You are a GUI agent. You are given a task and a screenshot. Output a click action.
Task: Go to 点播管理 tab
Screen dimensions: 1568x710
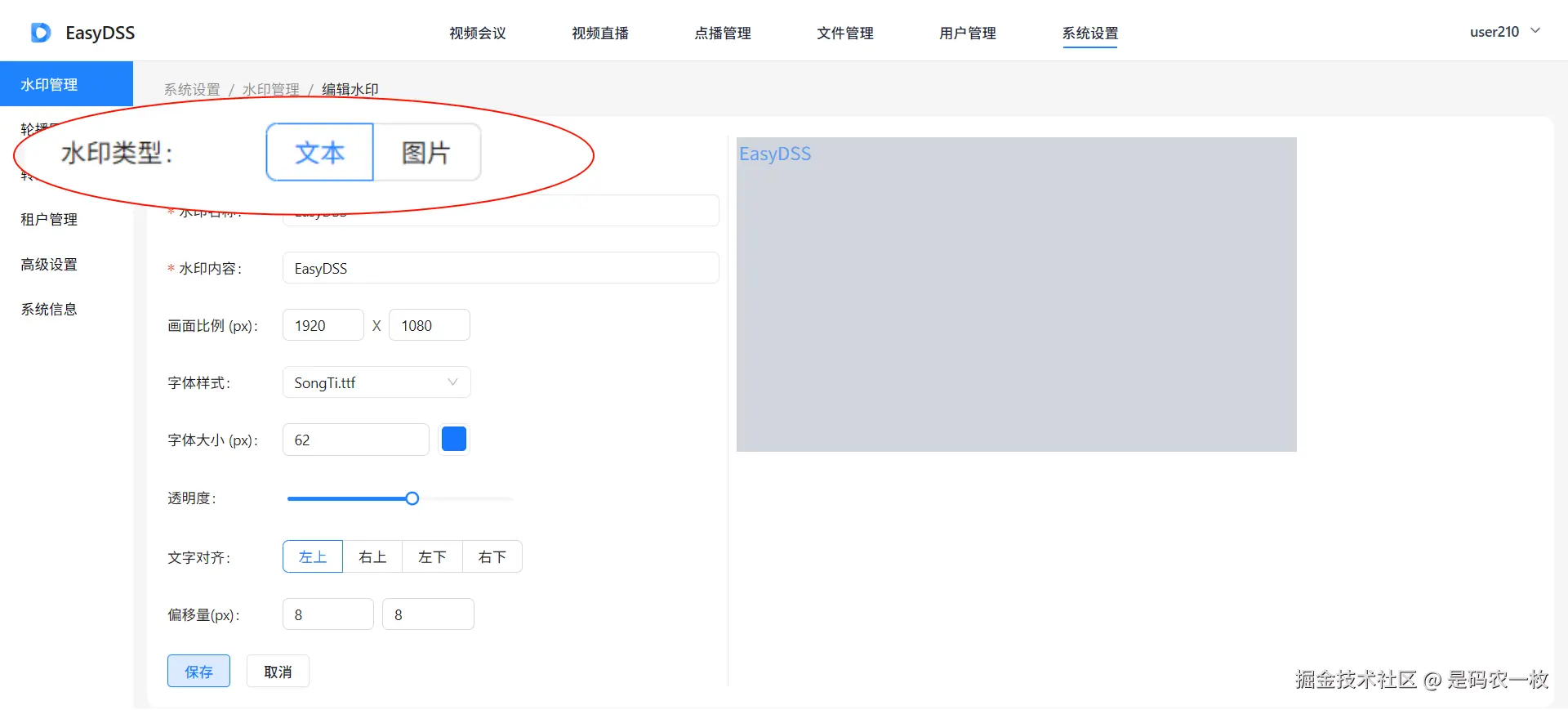(723, 33)
